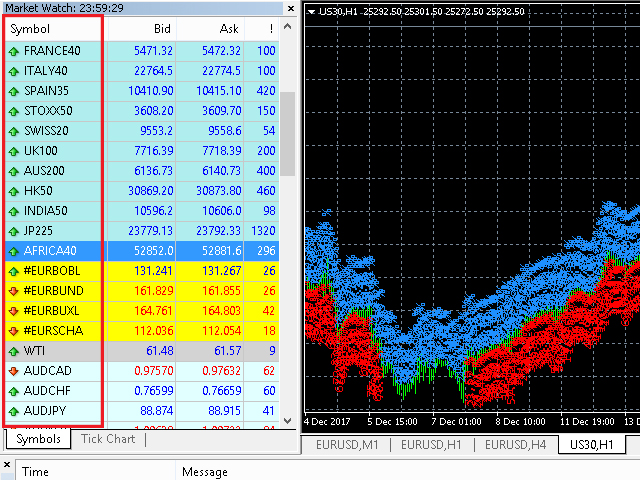
Task: Click the Market Watch scroll up arrow
Action: coord(287,27)
